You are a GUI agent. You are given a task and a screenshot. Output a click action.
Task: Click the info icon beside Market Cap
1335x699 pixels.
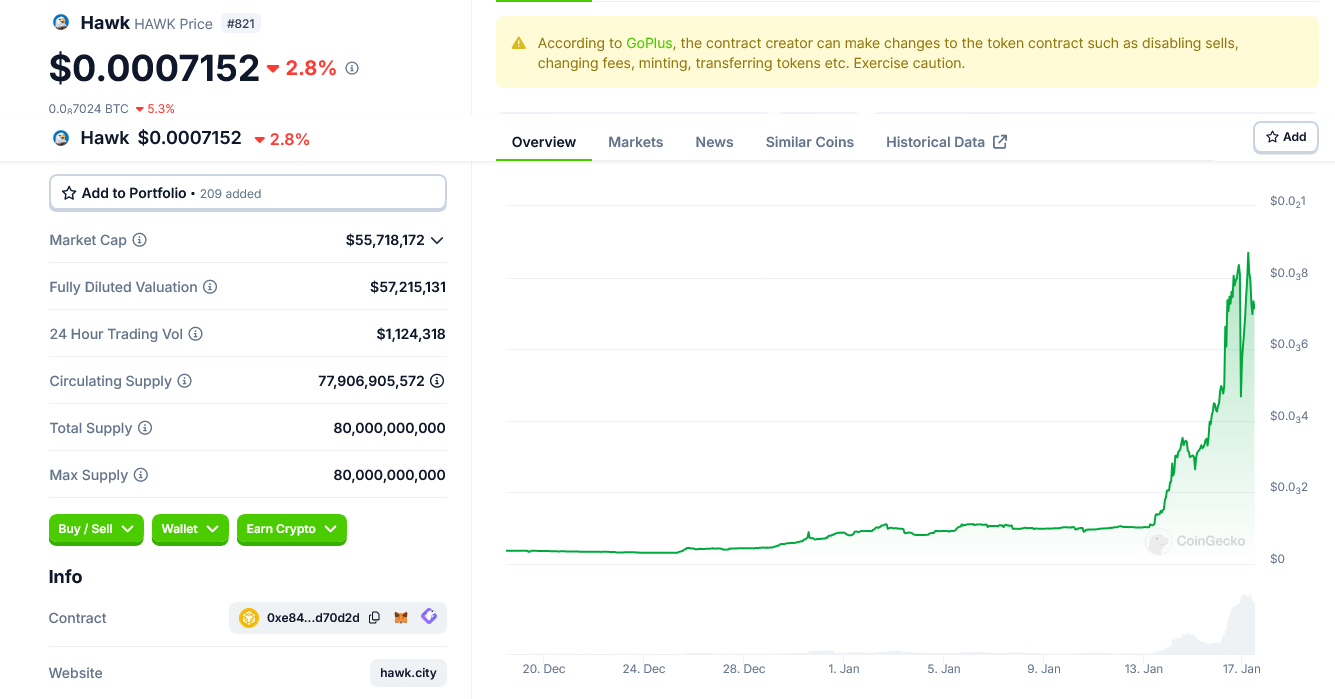140,240
